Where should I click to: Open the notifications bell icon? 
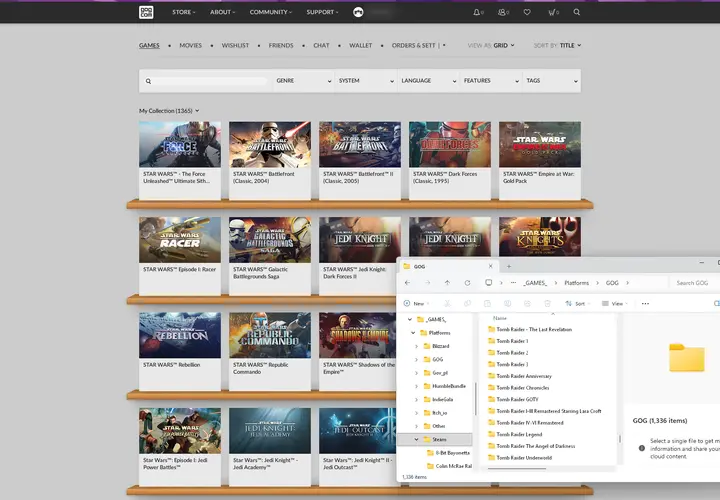tap(477, 12)
